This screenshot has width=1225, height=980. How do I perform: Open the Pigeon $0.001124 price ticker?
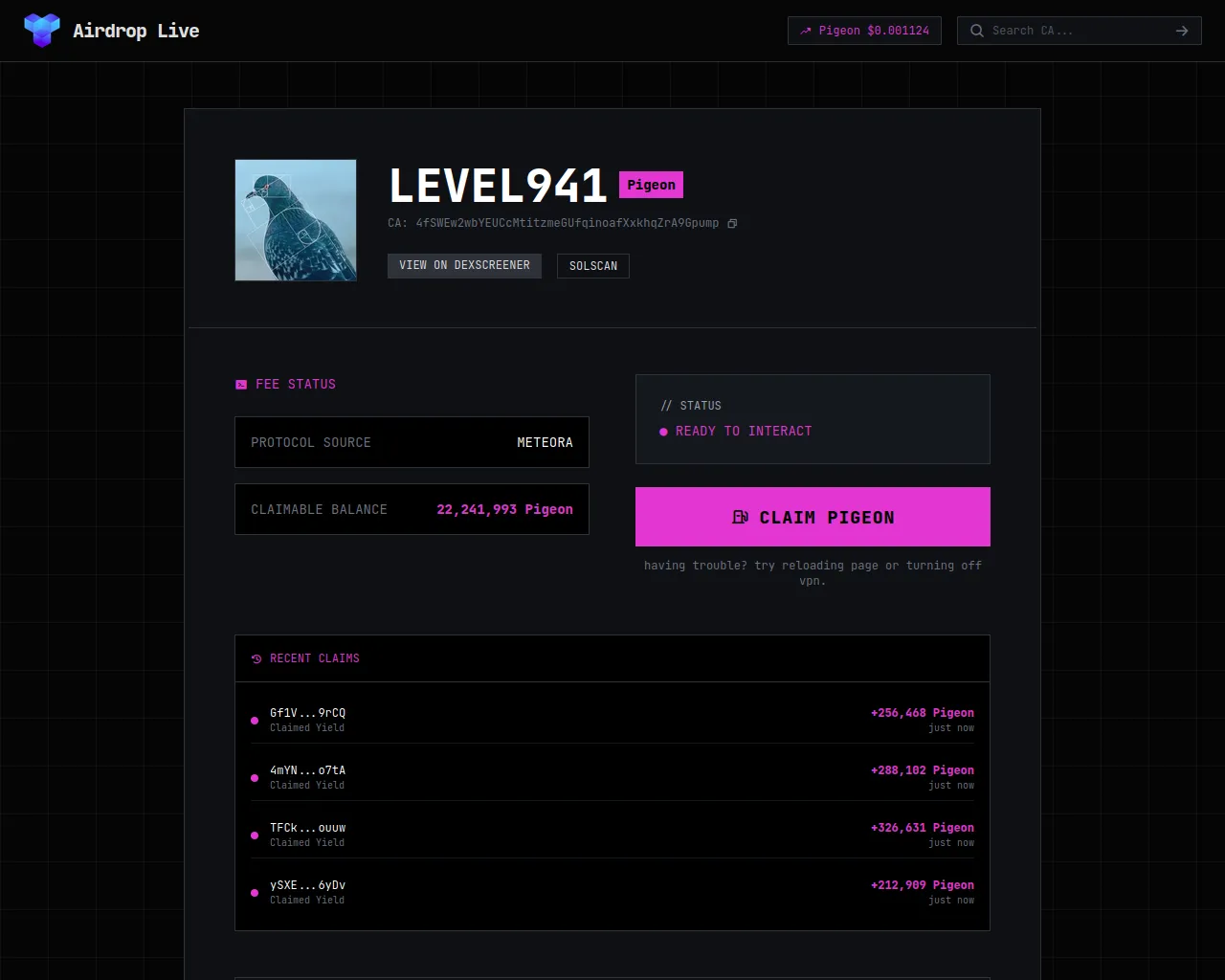pos(864,31)
